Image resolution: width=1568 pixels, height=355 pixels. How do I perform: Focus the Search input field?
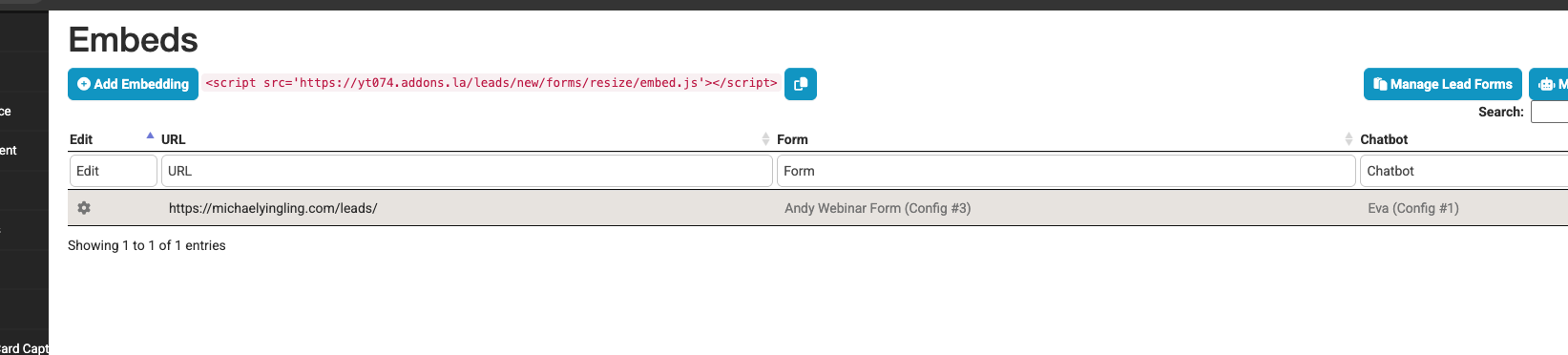pyautogui.click(x=1549, y=112)
